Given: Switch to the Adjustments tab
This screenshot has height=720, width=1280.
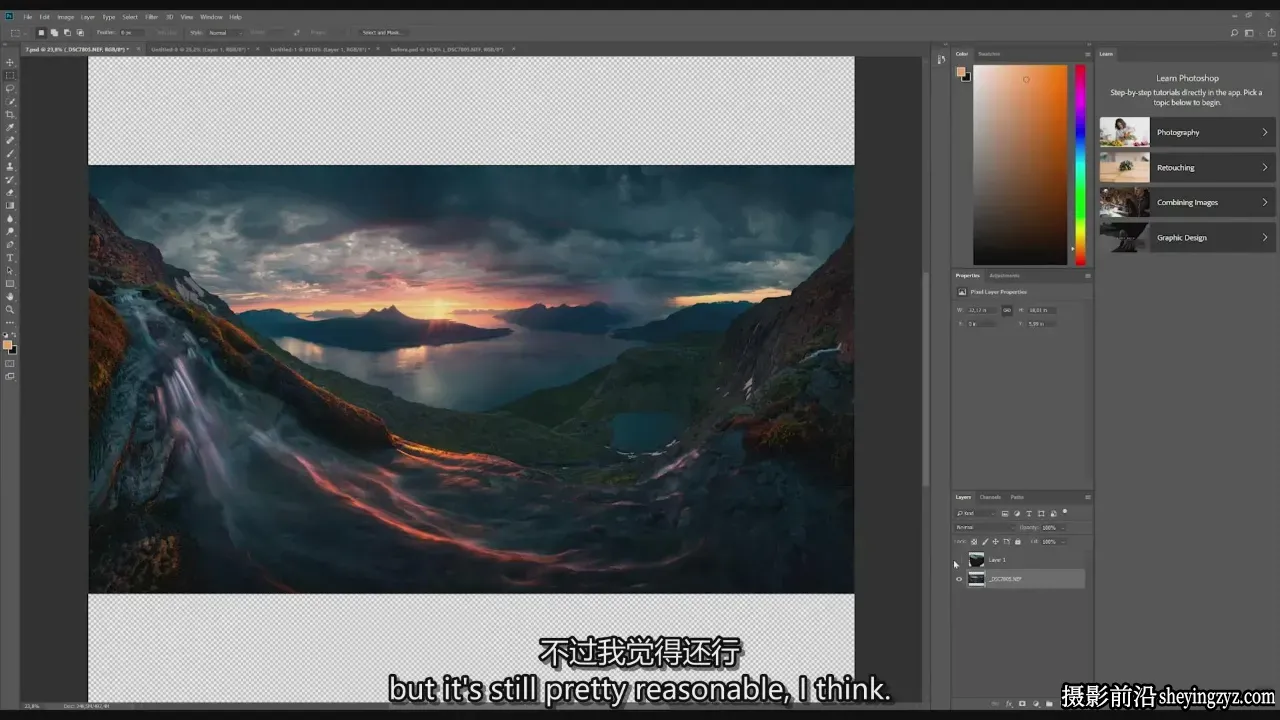Looking at the screenshot, I should (1004, 275).
